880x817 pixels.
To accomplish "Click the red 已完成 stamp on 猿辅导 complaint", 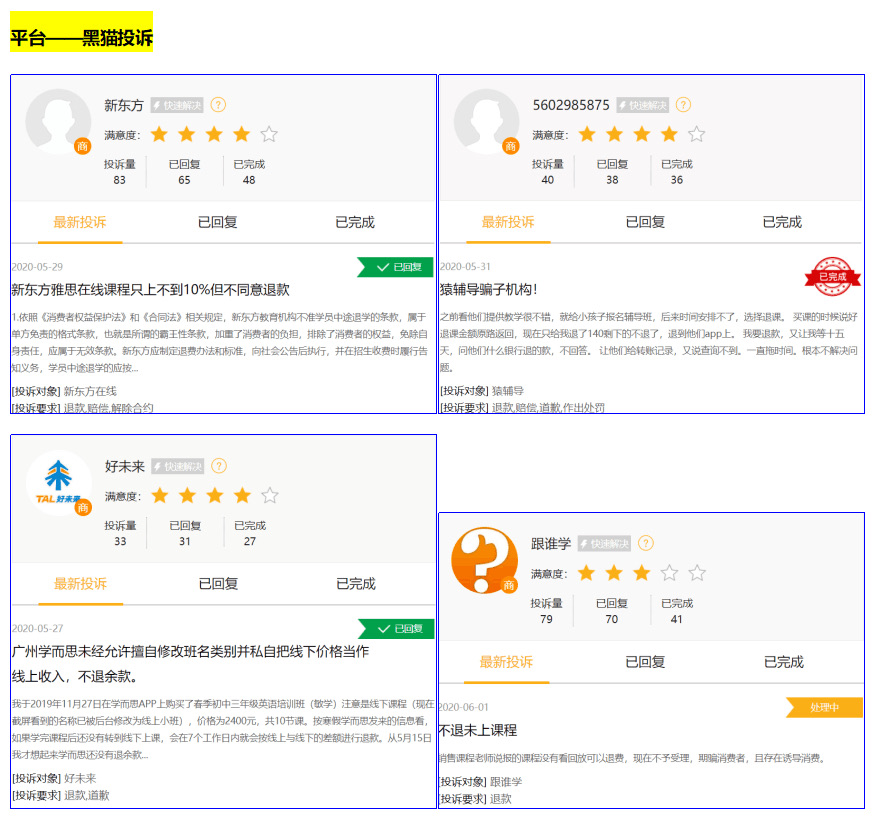I will 833,277.
